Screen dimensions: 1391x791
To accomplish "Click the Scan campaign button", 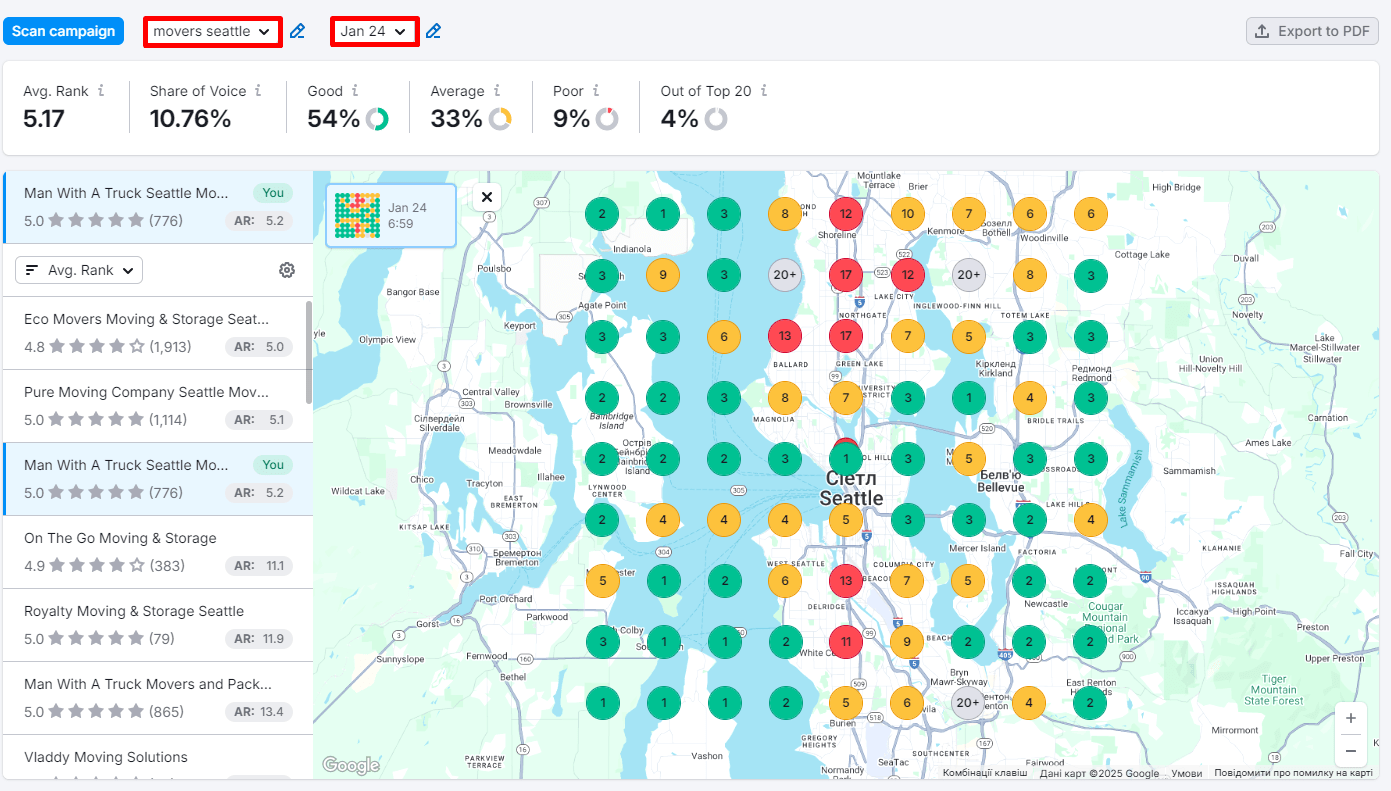I will click(x=63, y=31).
